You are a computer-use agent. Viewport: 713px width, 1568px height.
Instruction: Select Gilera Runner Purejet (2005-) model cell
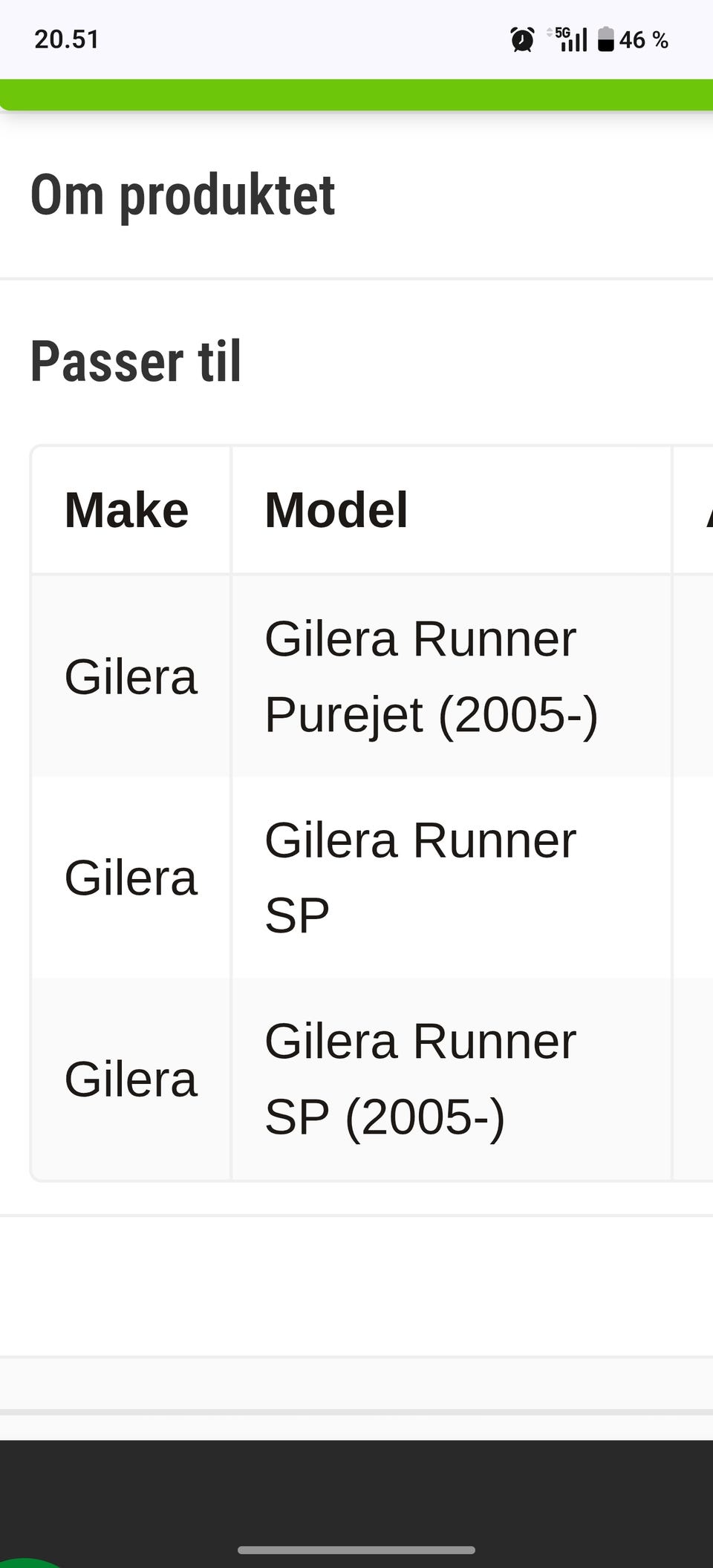click(x=431, y=676)
